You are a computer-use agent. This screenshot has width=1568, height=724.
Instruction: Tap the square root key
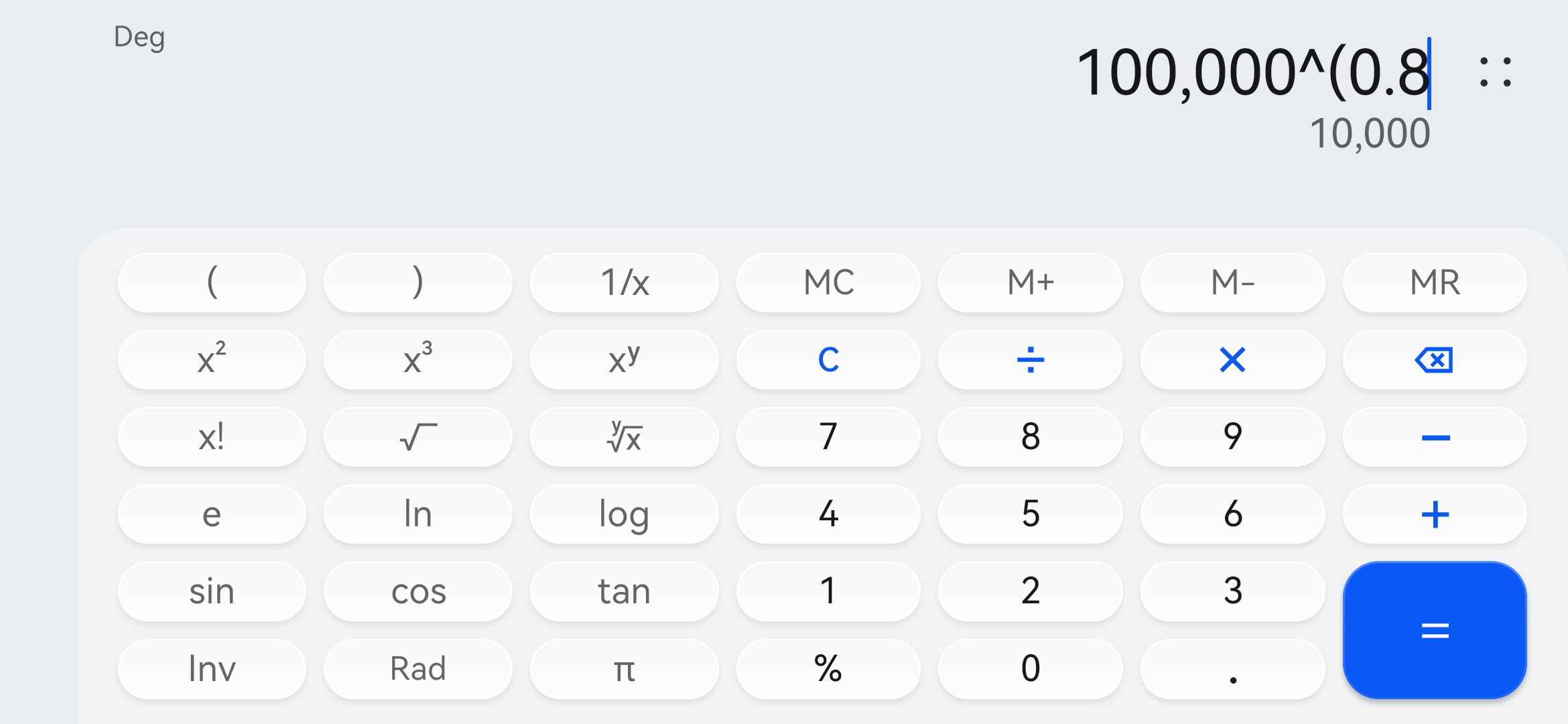click(417, 437)
